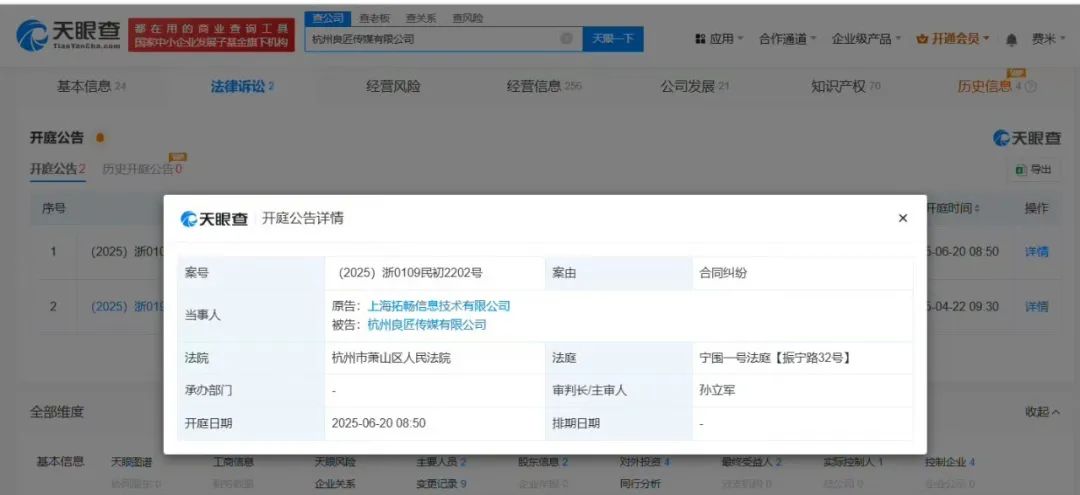Focus the company search input field
1080x495 pixels.
(443, 39)
